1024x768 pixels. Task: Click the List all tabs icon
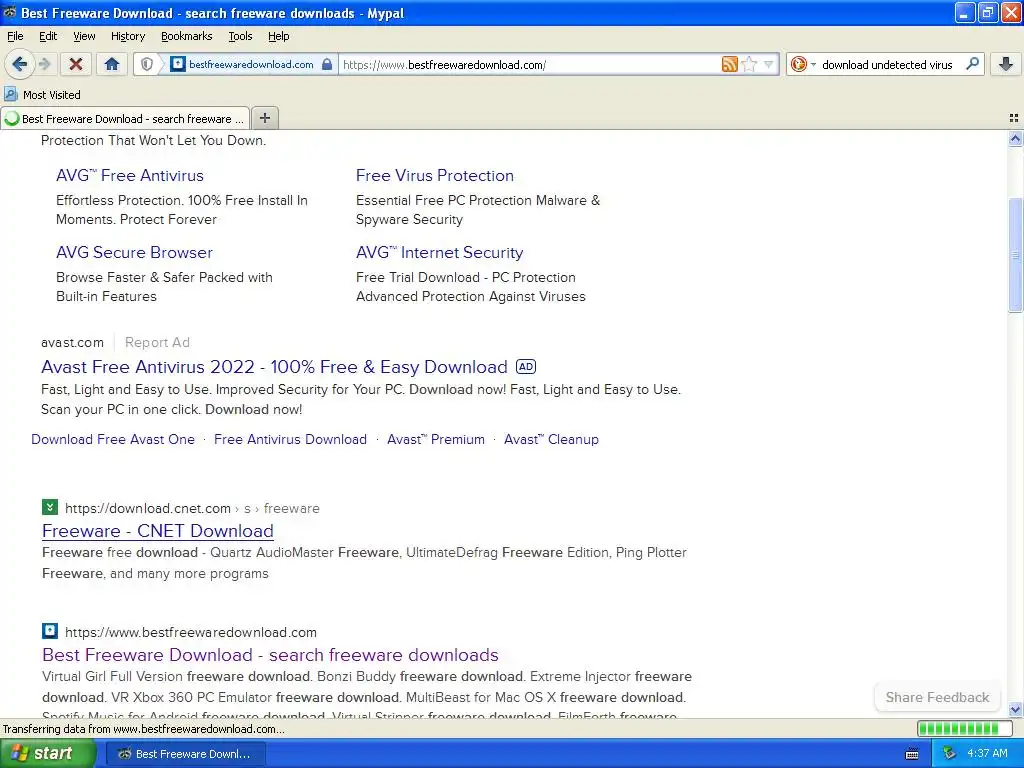tap(1014, 118)
